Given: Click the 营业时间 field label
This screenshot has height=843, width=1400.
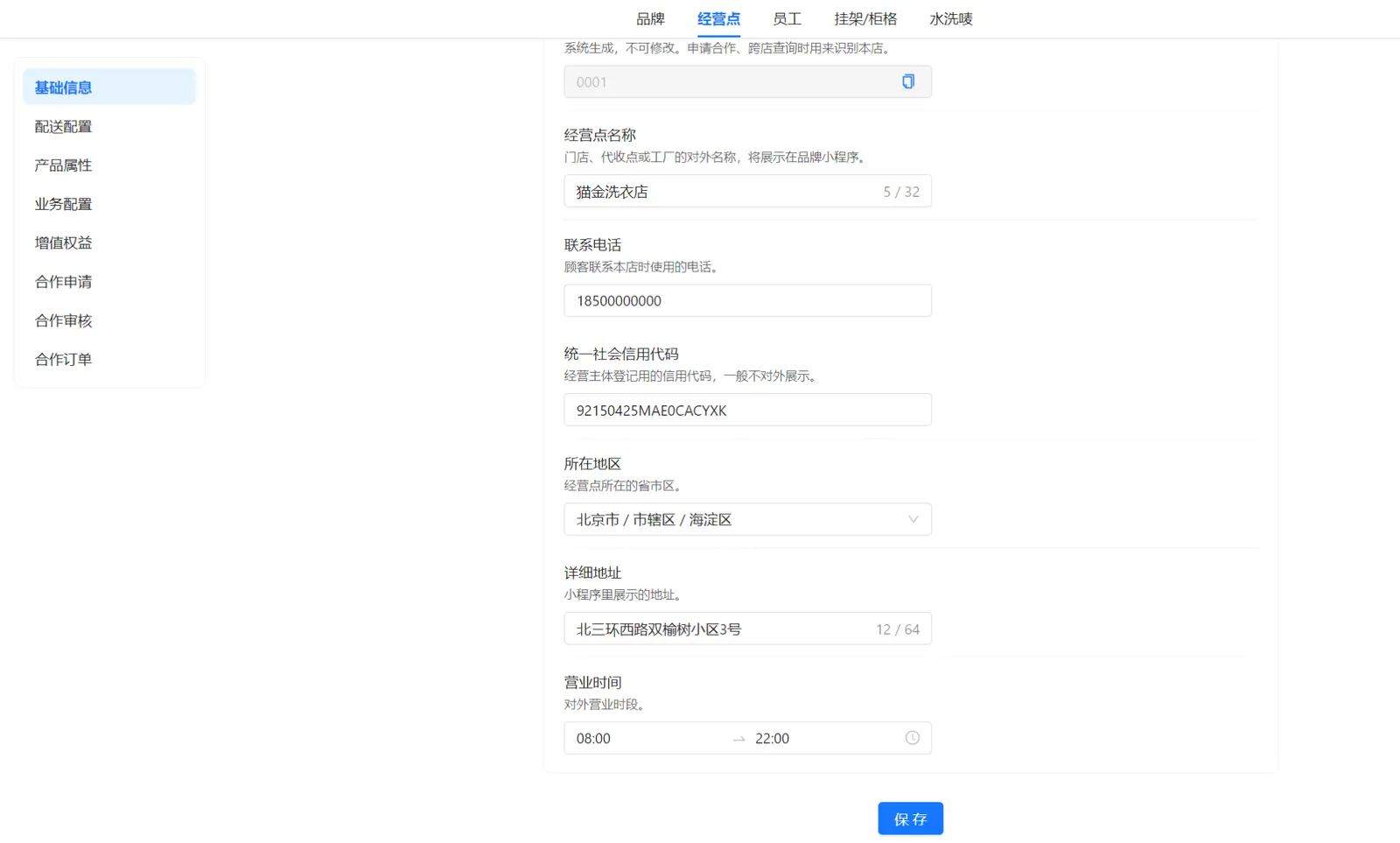Looking at the screenshot, I should click(592, 682).
